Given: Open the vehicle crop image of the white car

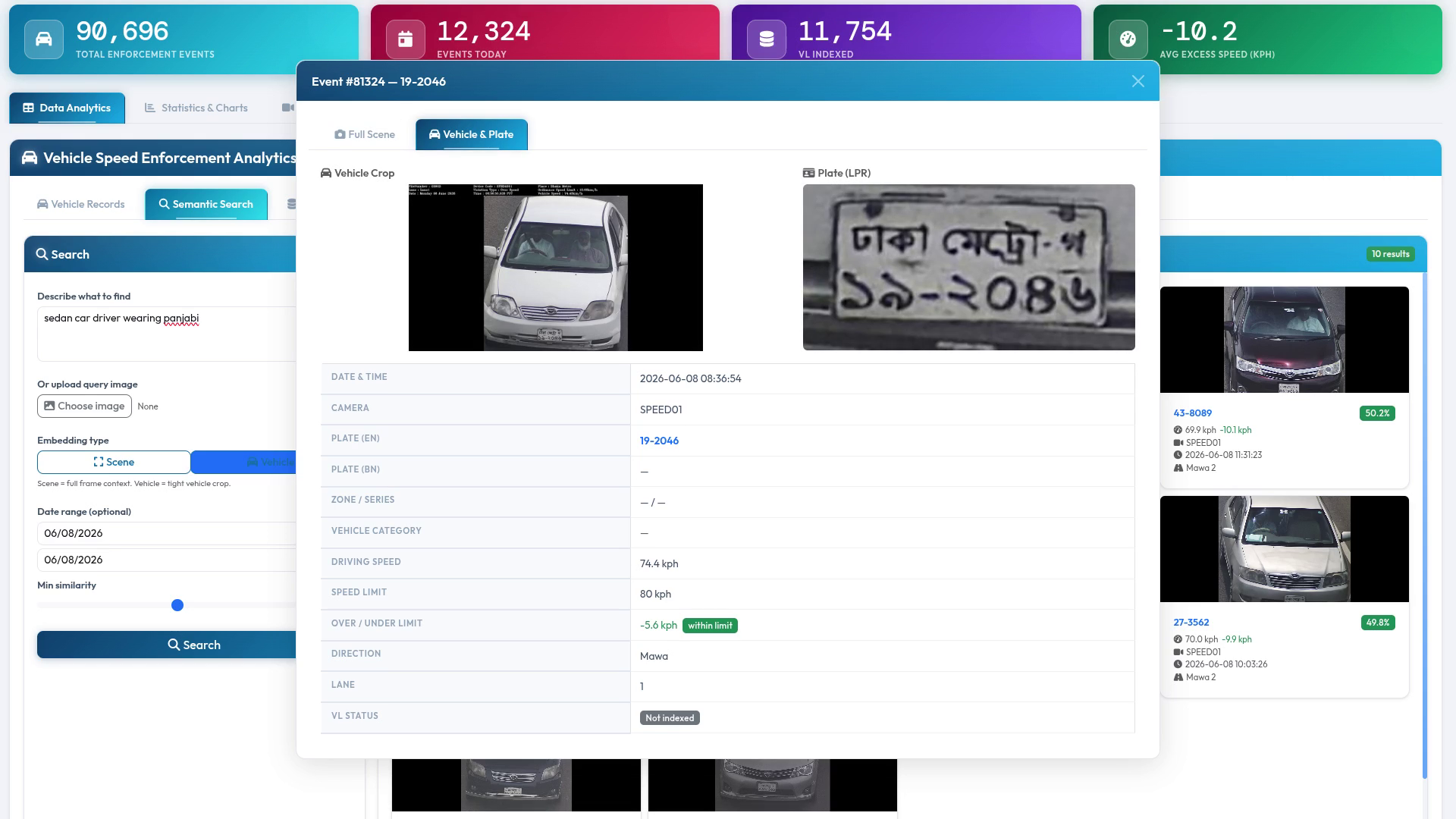Looking at the screenshot, I should [x=556, y=268].
